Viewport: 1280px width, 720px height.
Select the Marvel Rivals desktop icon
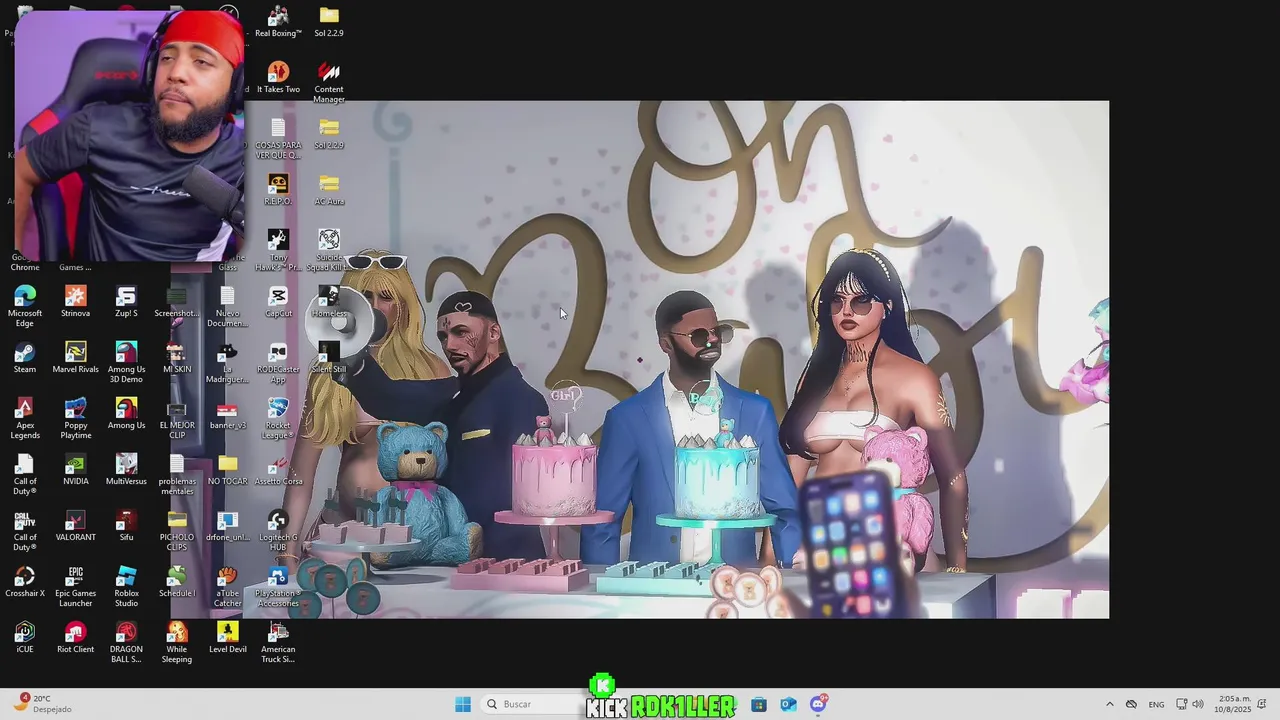tap(75, 357)
